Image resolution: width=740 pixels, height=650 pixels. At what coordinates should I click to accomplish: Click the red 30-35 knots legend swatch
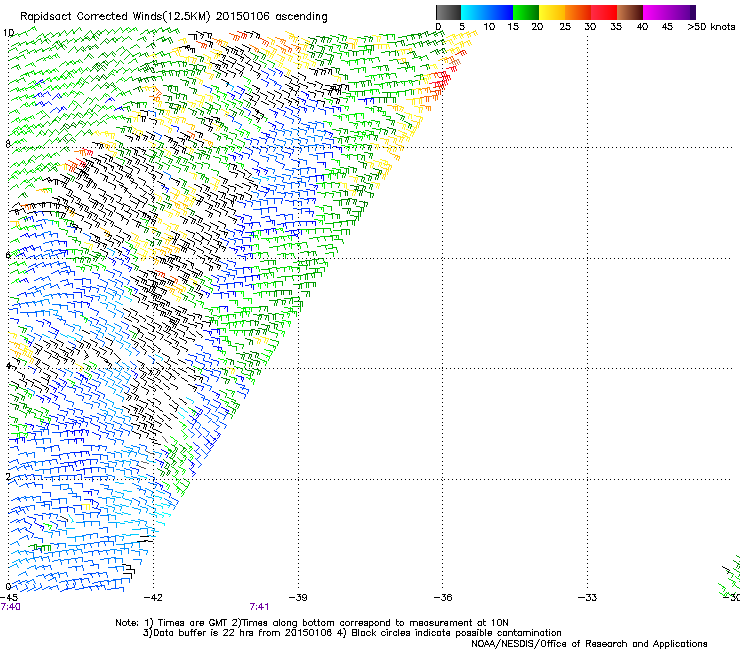(604, 12)
